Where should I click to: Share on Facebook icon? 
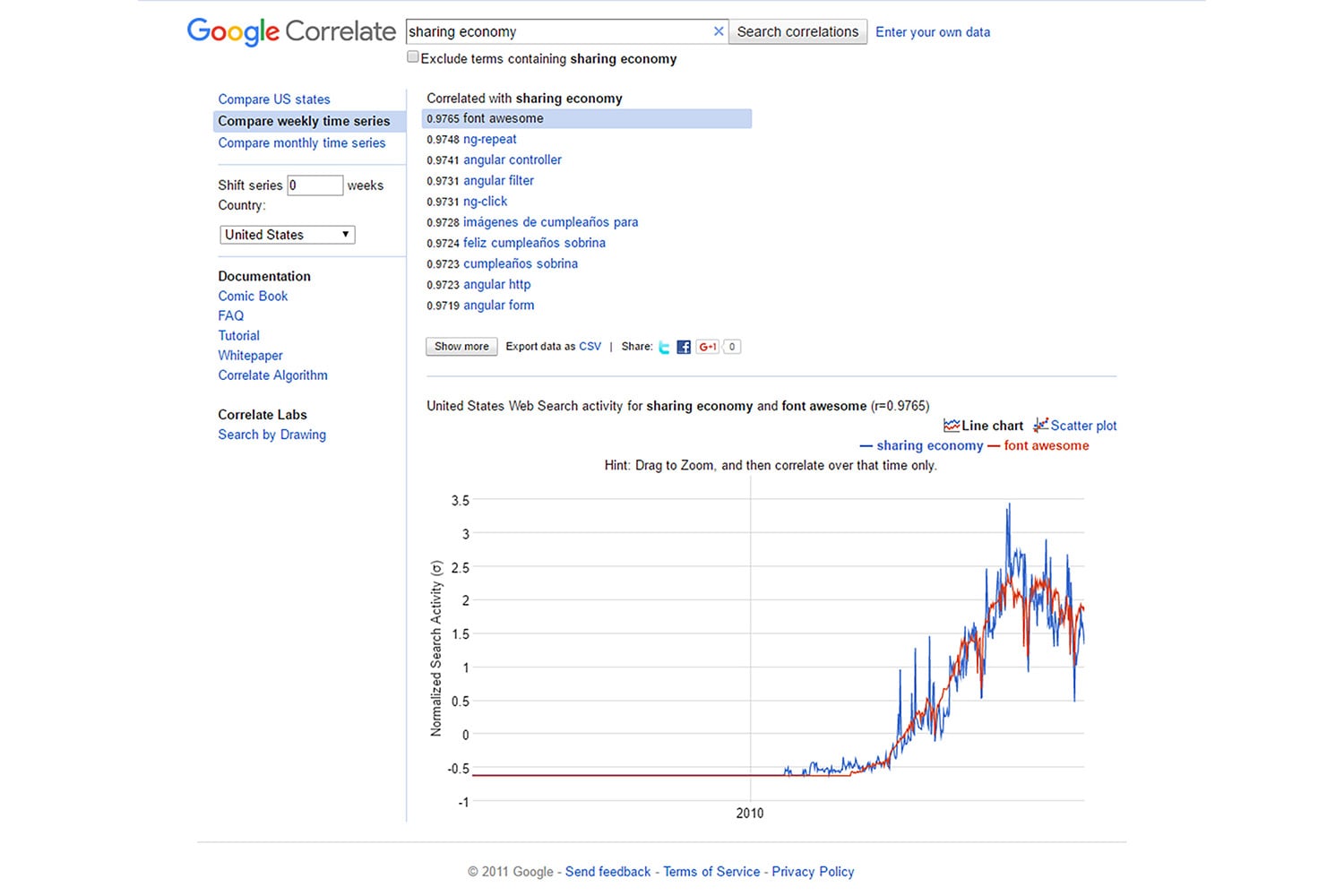pos(684,348)
